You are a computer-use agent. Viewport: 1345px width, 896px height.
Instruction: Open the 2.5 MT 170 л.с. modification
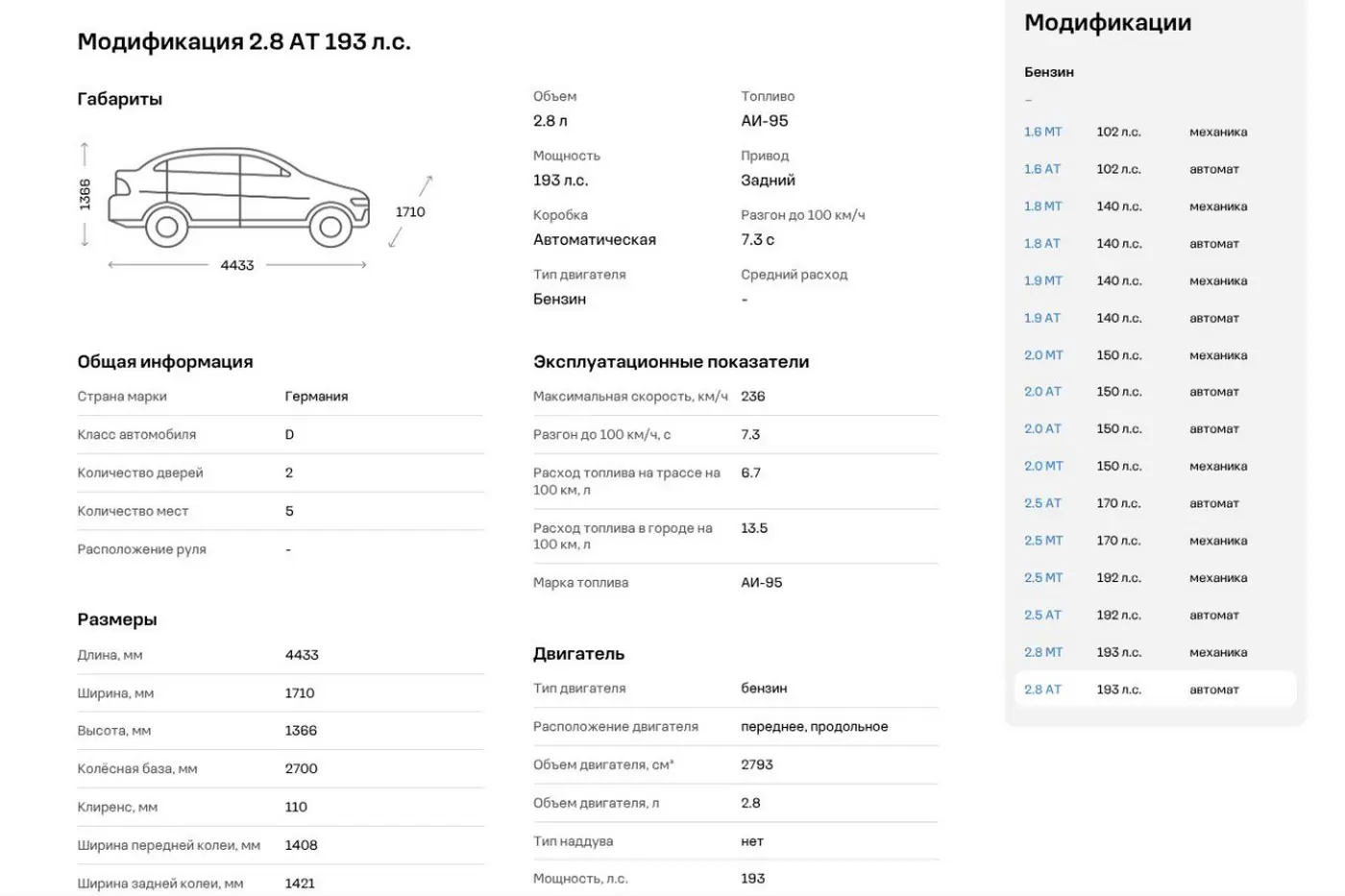coord(1043,541)
